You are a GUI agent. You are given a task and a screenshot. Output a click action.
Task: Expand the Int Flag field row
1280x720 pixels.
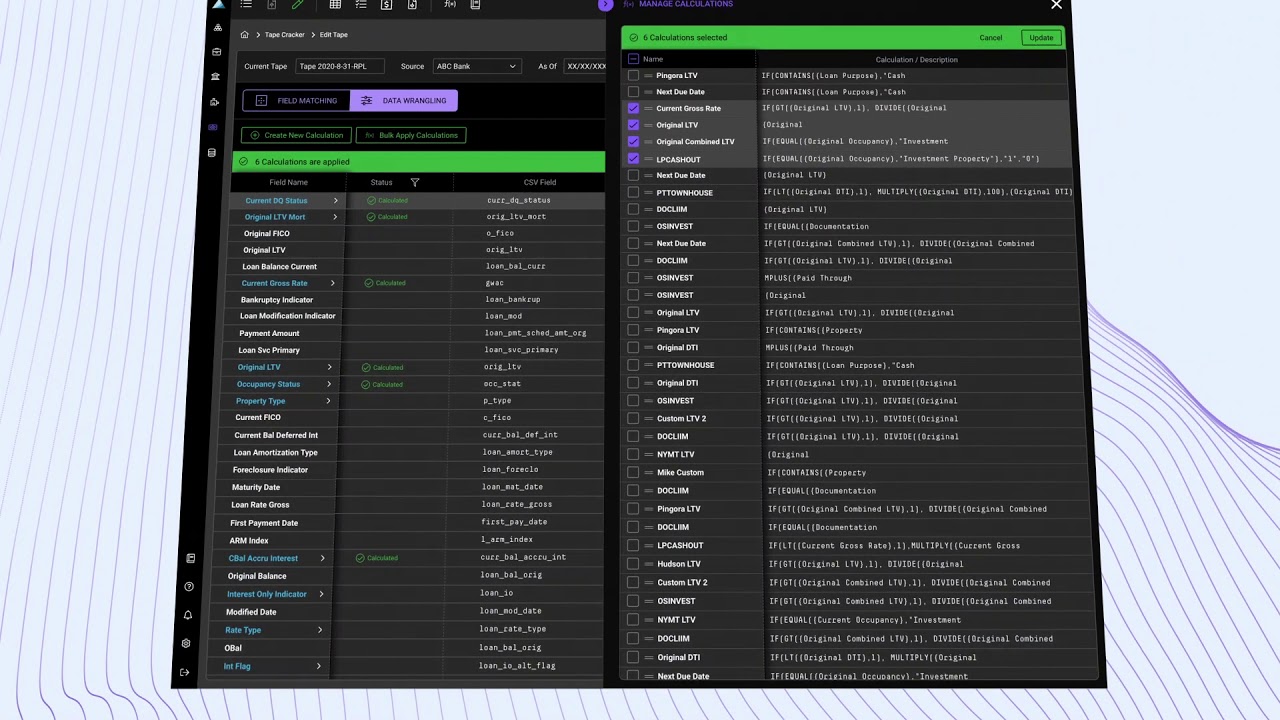(319, 666)
